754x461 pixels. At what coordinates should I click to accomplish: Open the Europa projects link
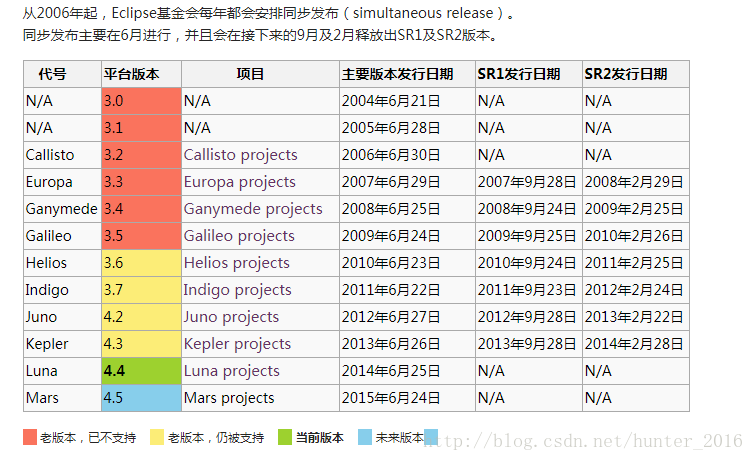[x=239, y=182]
